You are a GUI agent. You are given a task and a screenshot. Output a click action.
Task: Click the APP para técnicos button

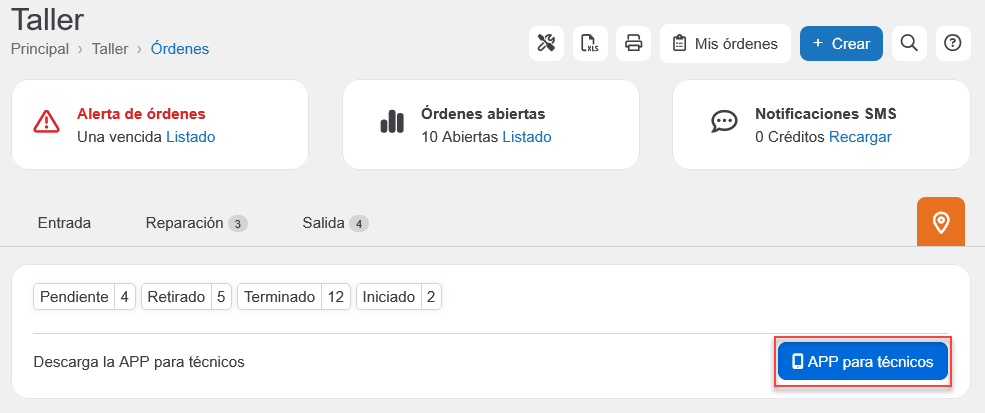click(863, 362)
